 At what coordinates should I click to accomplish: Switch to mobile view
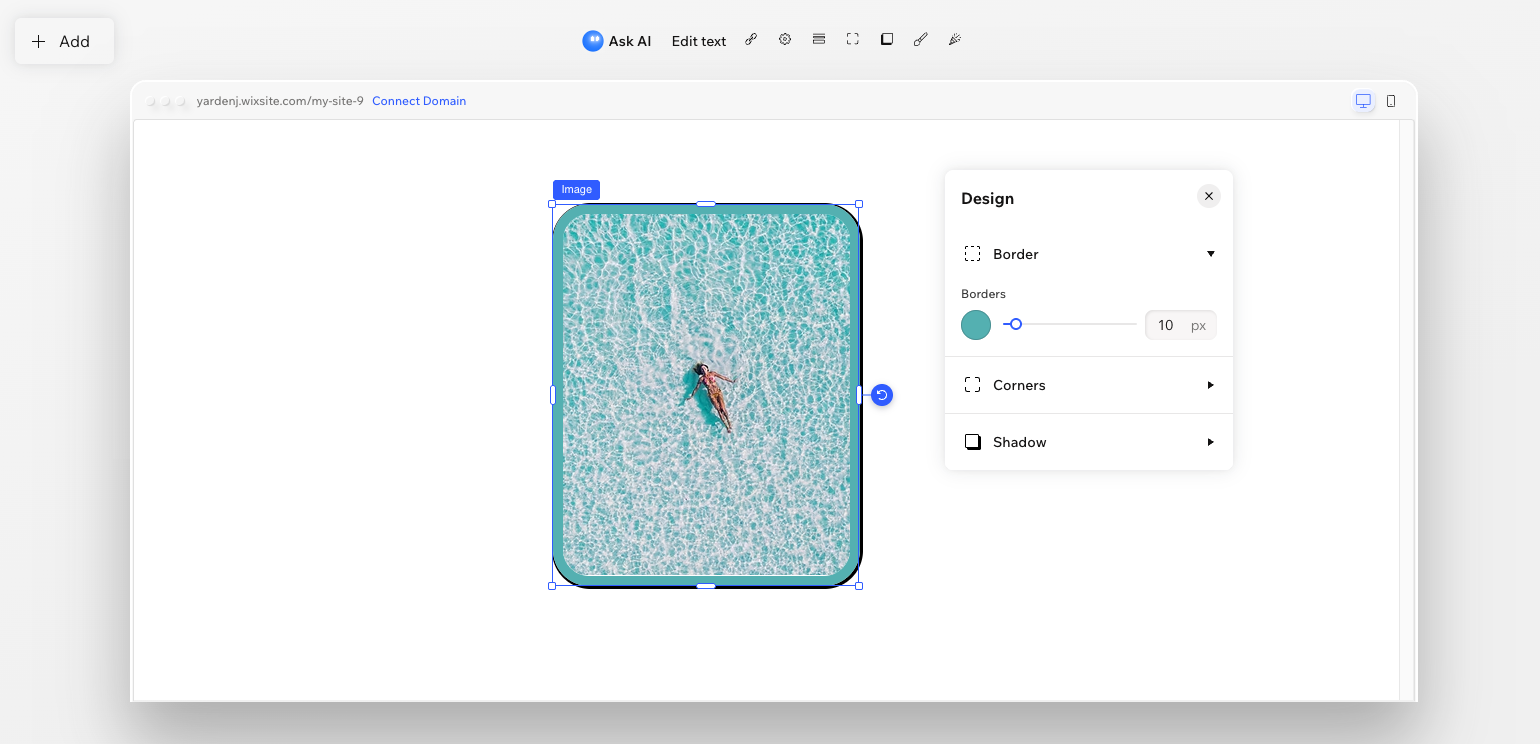(x=1391, y=101)
